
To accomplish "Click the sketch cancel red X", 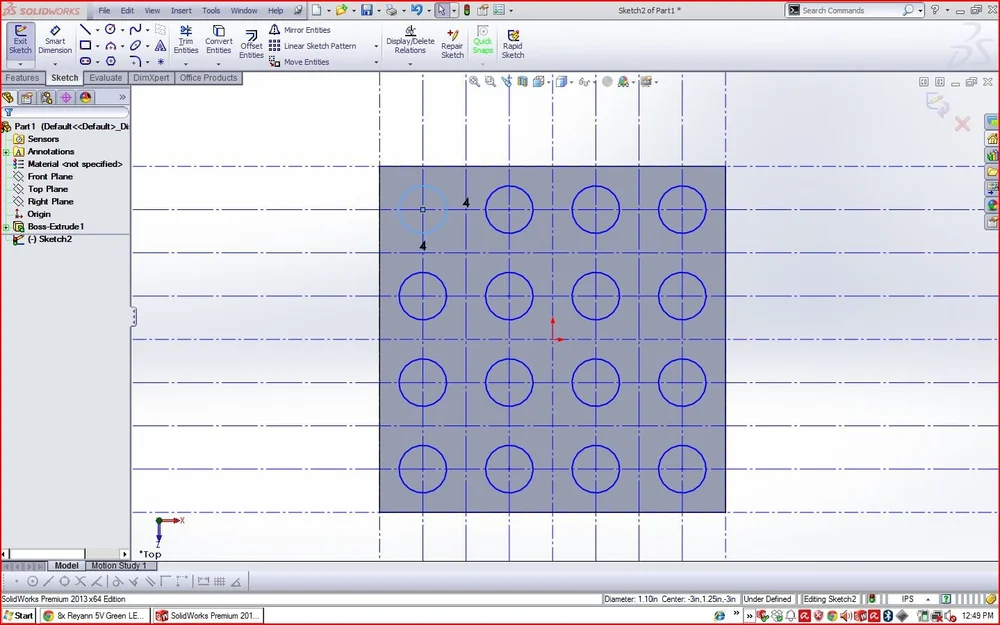I will click(962, 124).
